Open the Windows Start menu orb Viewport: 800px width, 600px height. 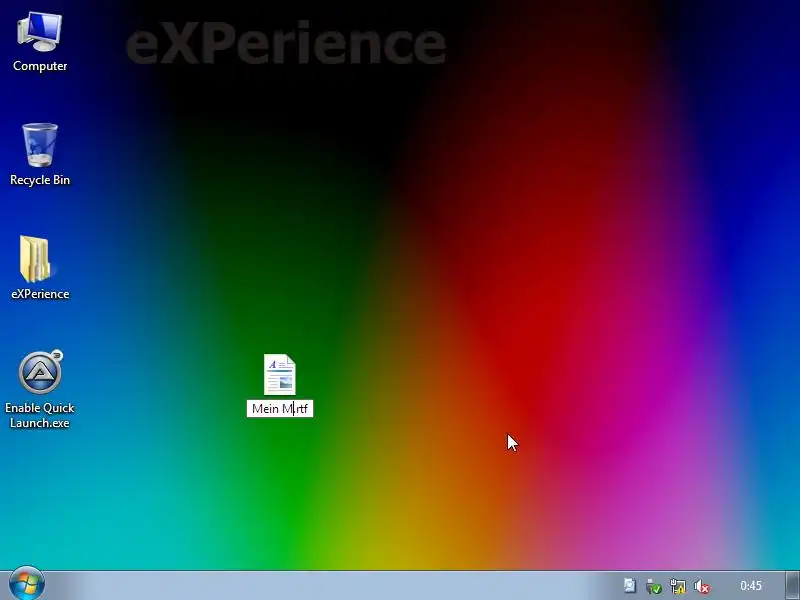click(27, 583)
